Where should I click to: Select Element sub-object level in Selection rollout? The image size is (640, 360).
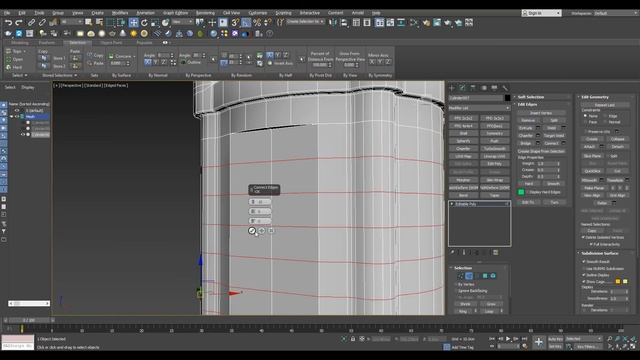493,276
